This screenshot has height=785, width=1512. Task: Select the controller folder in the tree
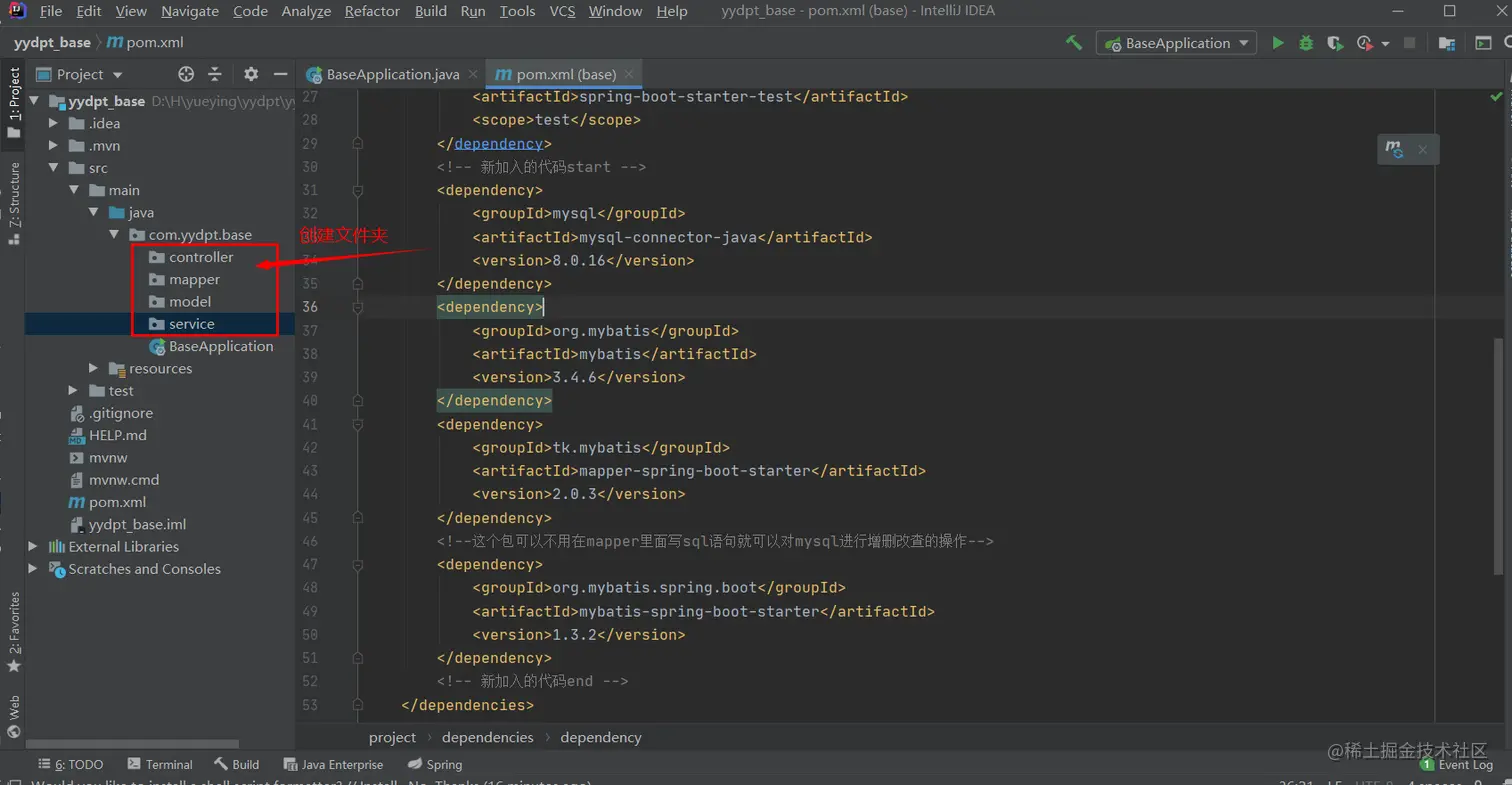[201, 257]
